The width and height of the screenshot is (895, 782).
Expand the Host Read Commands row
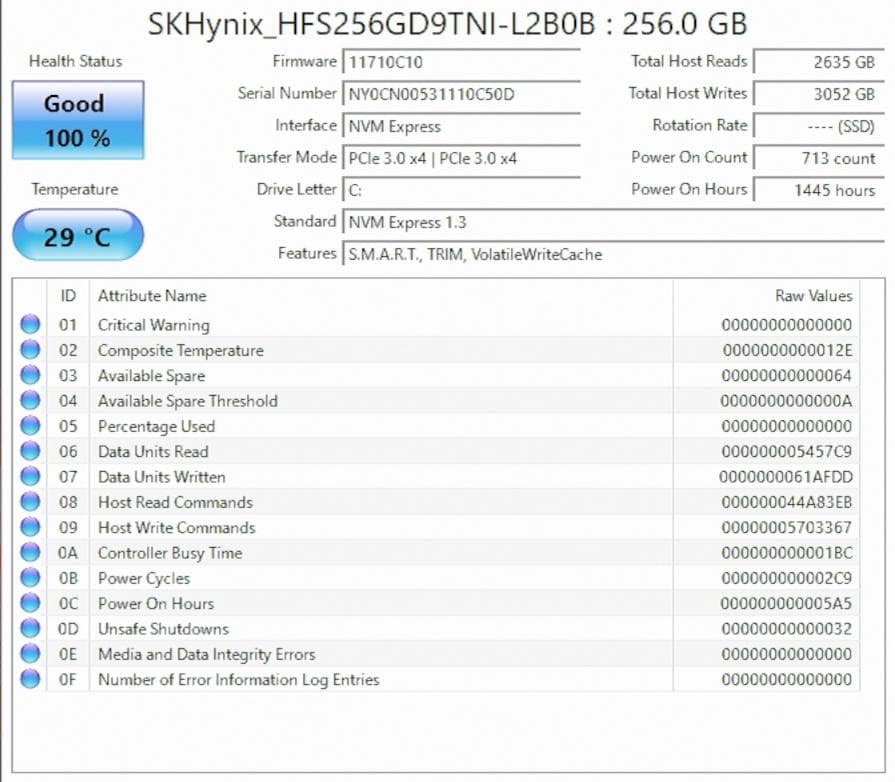[x=173, y=502]
